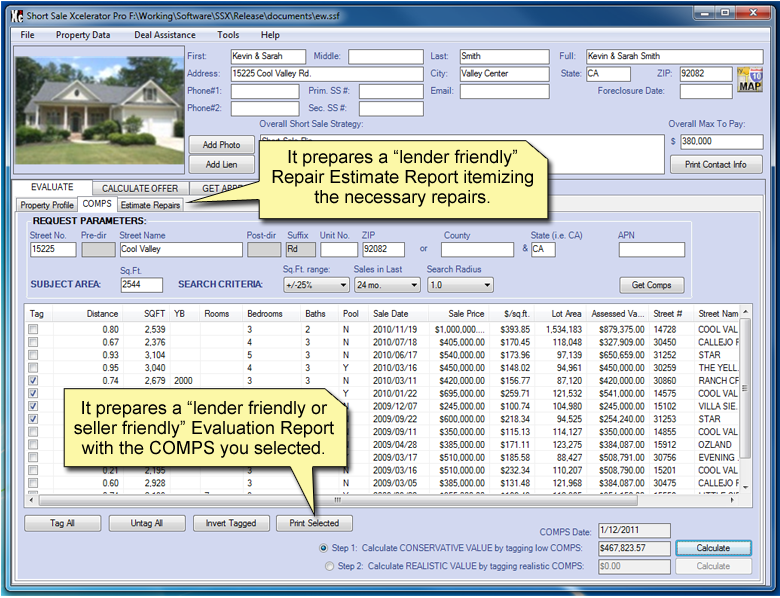Click the Invert Tagged button

point(231,523)
